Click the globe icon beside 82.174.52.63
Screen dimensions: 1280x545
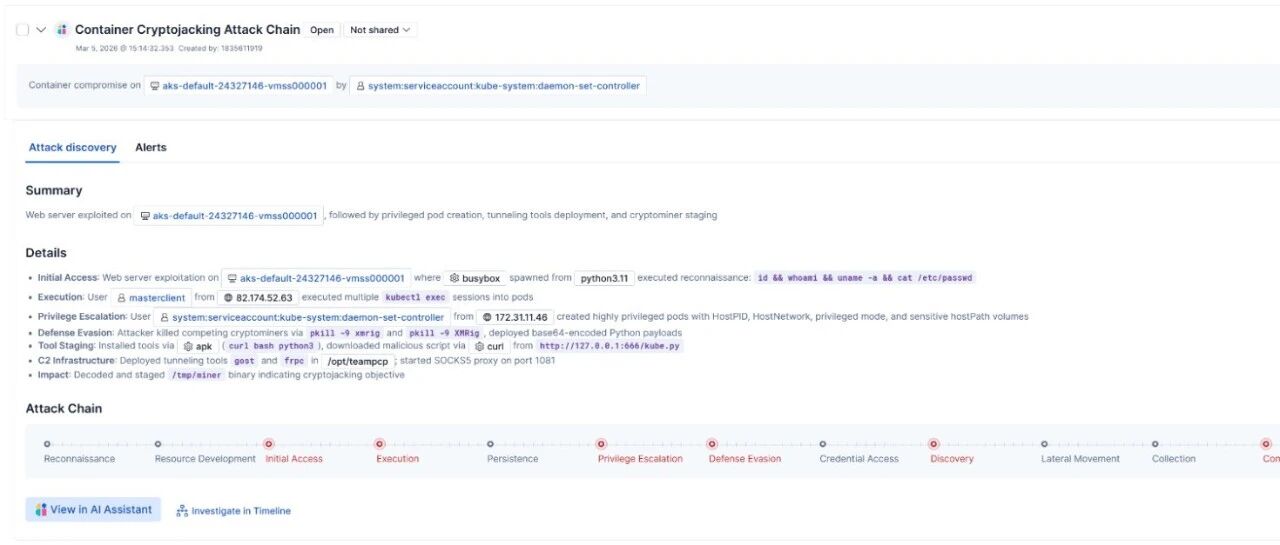pyautogui.click(x=228, y=298)
